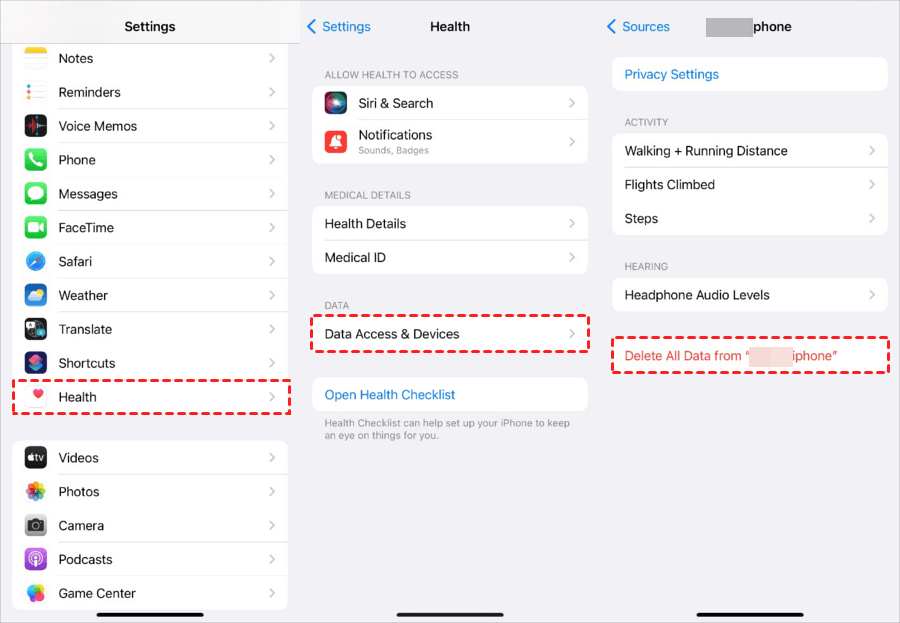Tap the red Notifications bell icon

(336, 142)
